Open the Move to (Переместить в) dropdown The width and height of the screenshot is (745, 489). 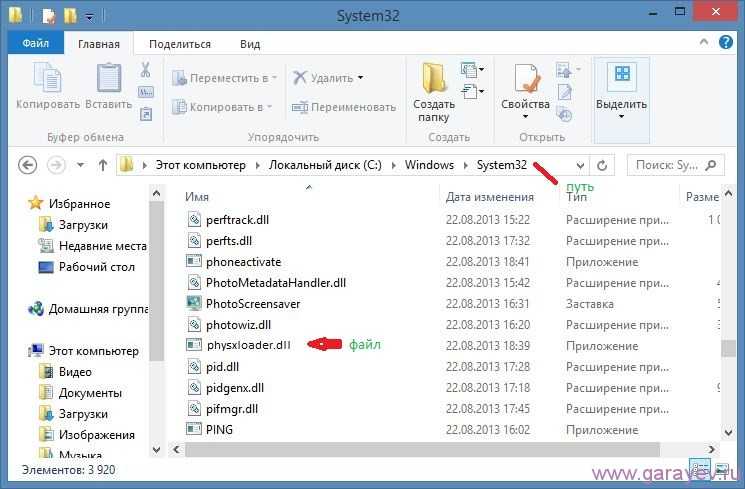click(225, 78)
